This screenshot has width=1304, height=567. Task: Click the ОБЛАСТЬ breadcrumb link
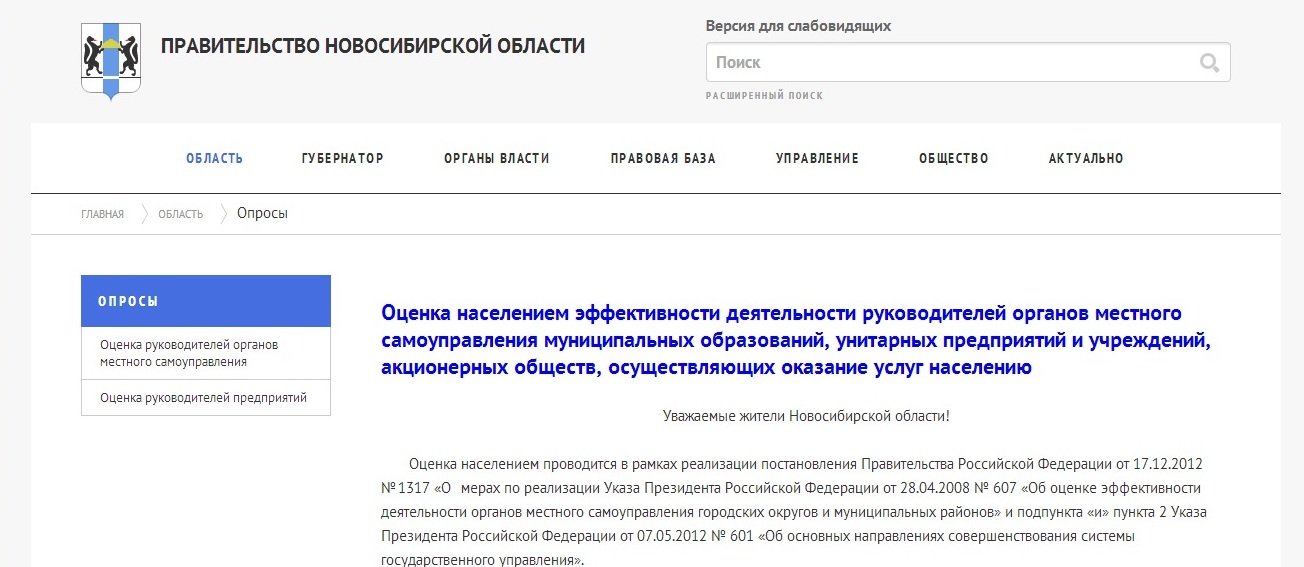(181, 214)
